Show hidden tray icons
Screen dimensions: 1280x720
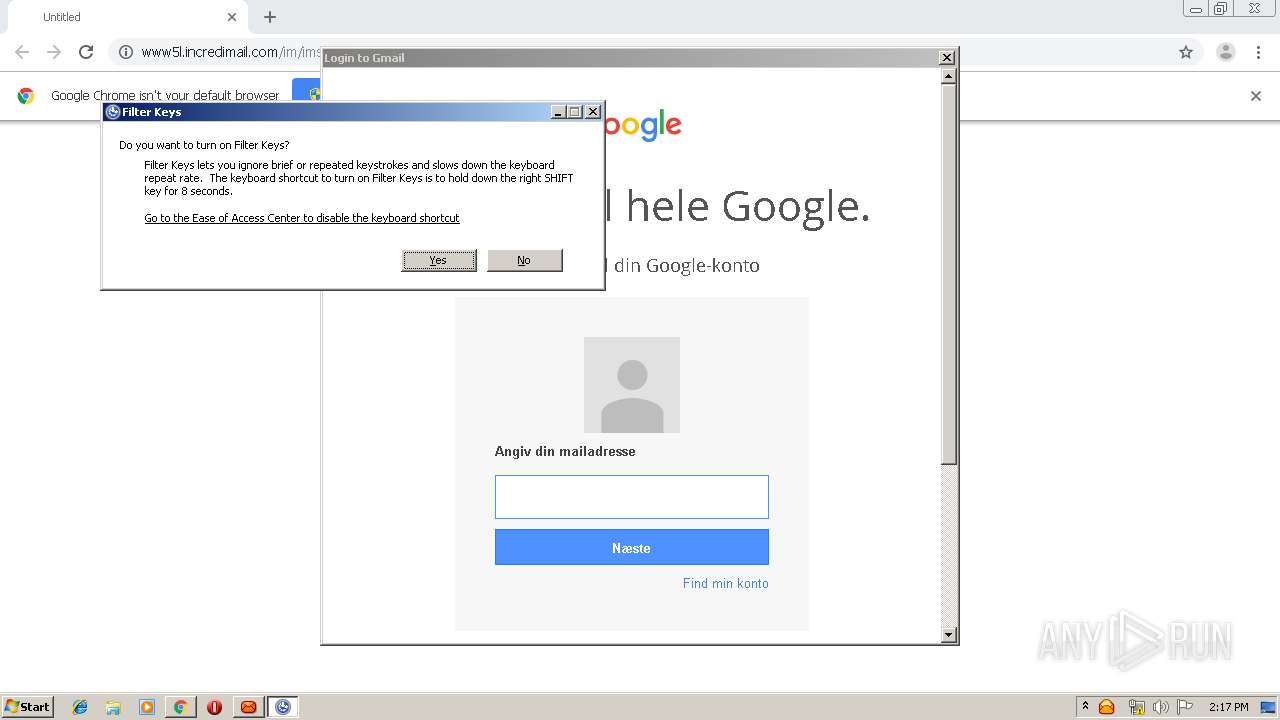tap(1085, 707)
